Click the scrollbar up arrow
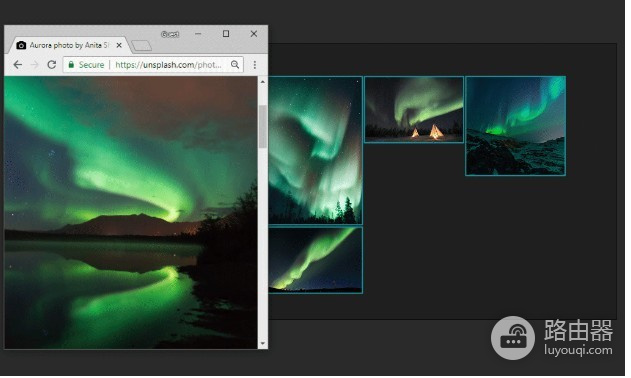 (263, 82)
